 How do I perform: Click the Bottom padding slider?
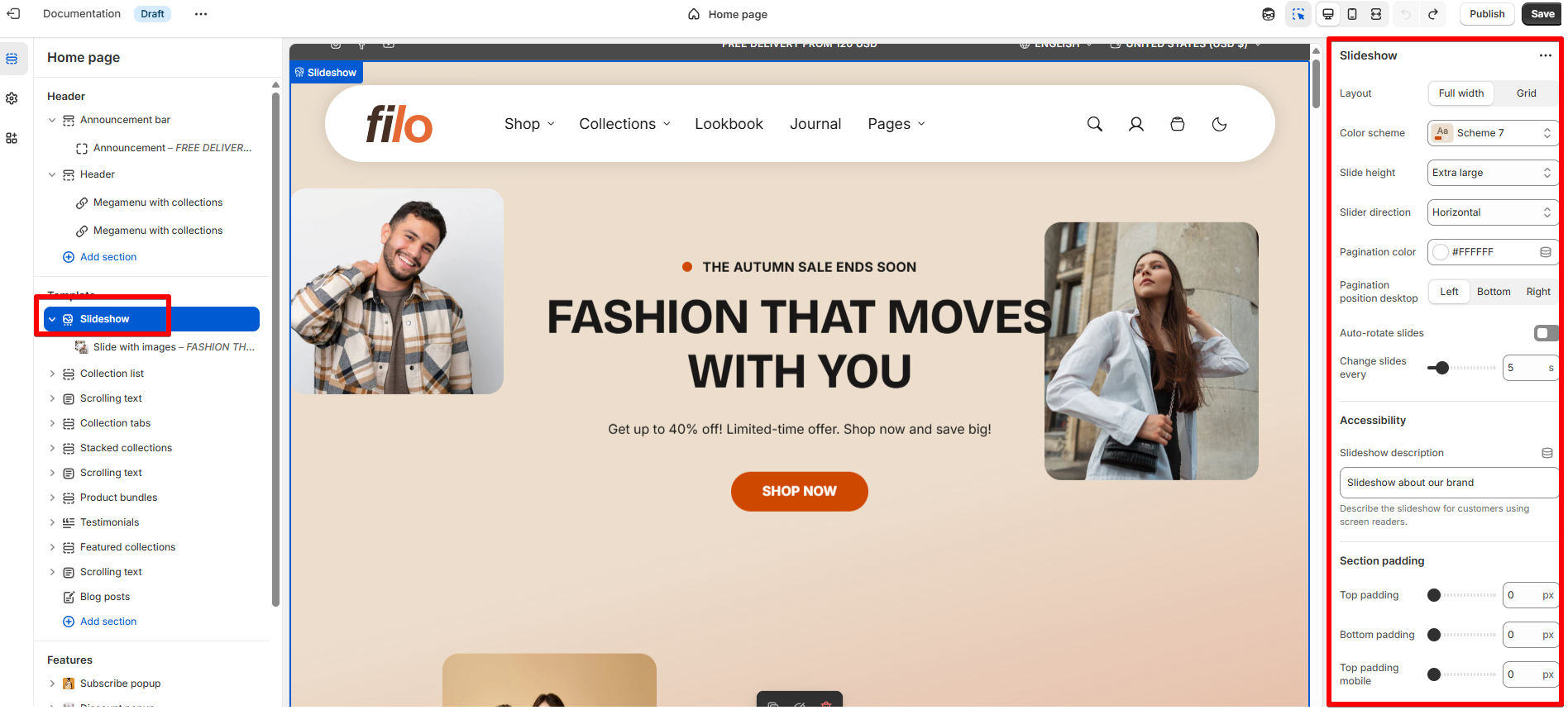(x=1461, y=635)
